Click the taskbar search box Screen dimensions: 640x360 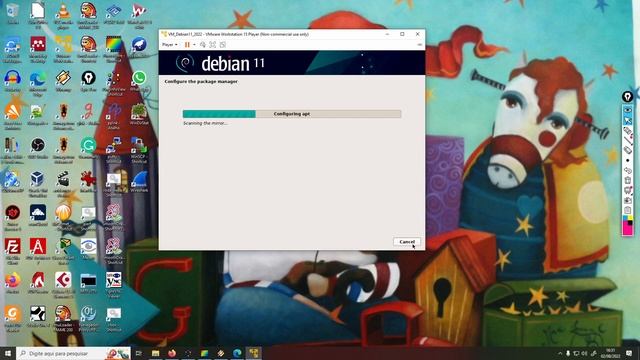click(73, 353)
